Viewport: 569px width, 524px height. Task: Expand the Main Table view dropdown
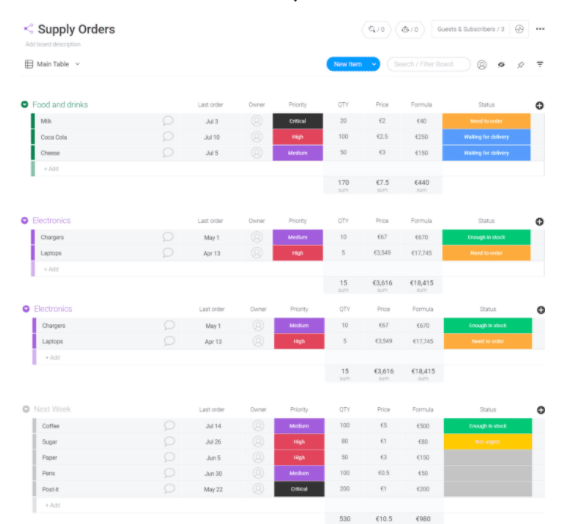[x=77, y=64]
